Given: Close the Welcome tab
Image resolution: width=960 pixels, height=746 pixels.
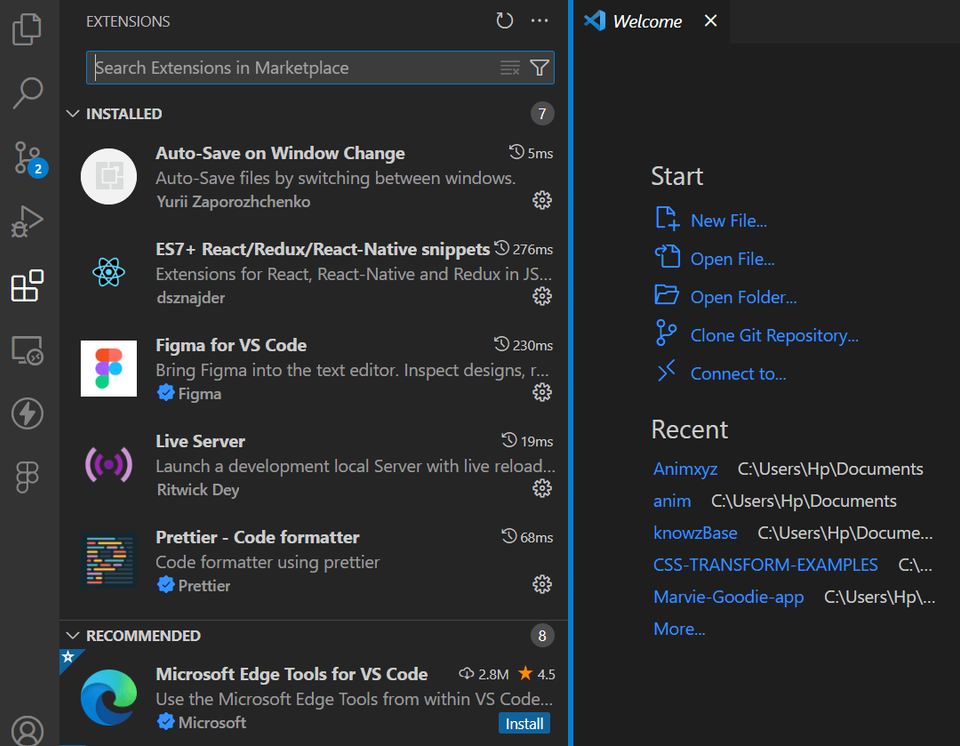Looking at the screenshot, I should 710,21.
